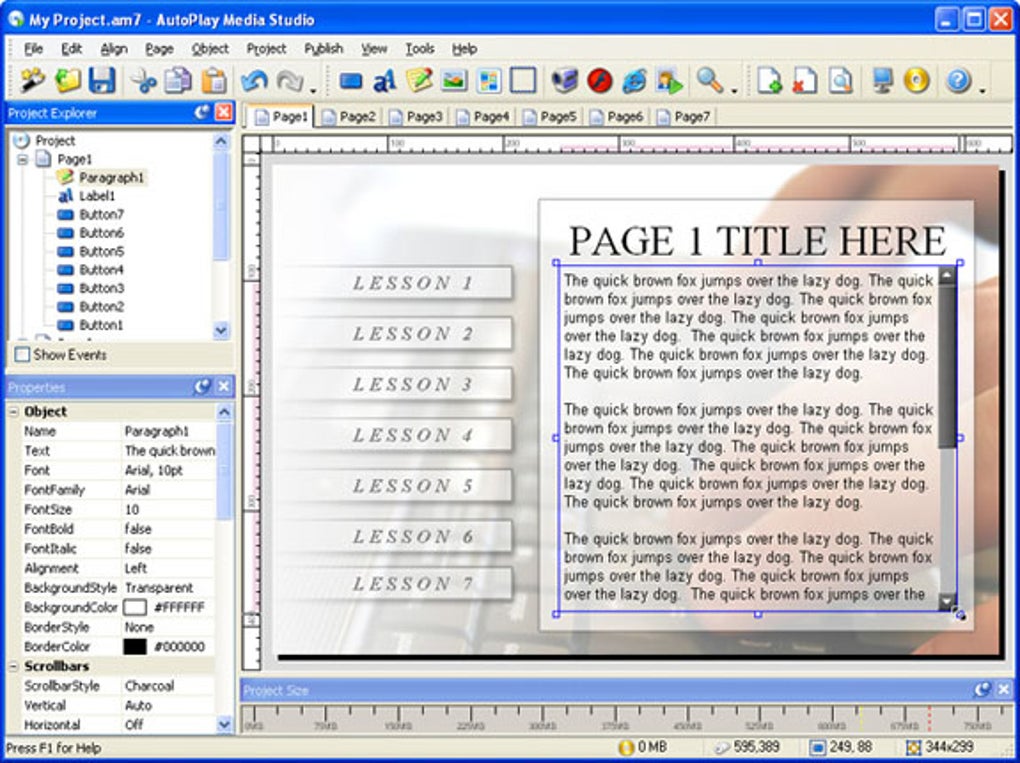Open the Publish menu
1020x763 pixels.
[323, 48]
